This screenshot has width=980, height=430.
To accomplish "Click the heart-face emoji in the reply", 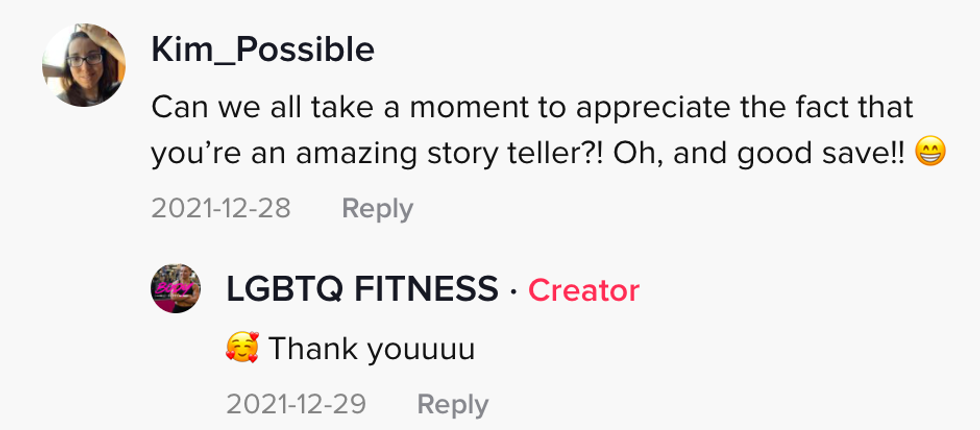I will coord(242,348).
